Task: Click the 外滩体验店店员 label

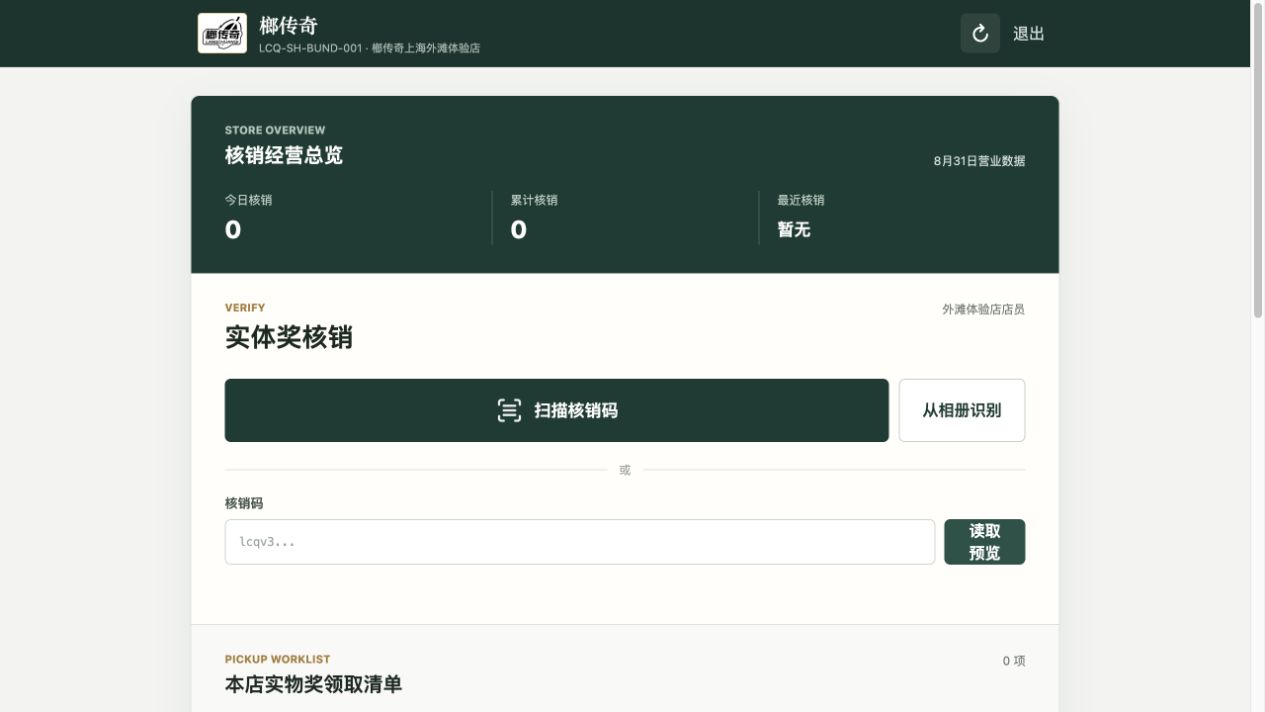Action: [x=983, y=309]
